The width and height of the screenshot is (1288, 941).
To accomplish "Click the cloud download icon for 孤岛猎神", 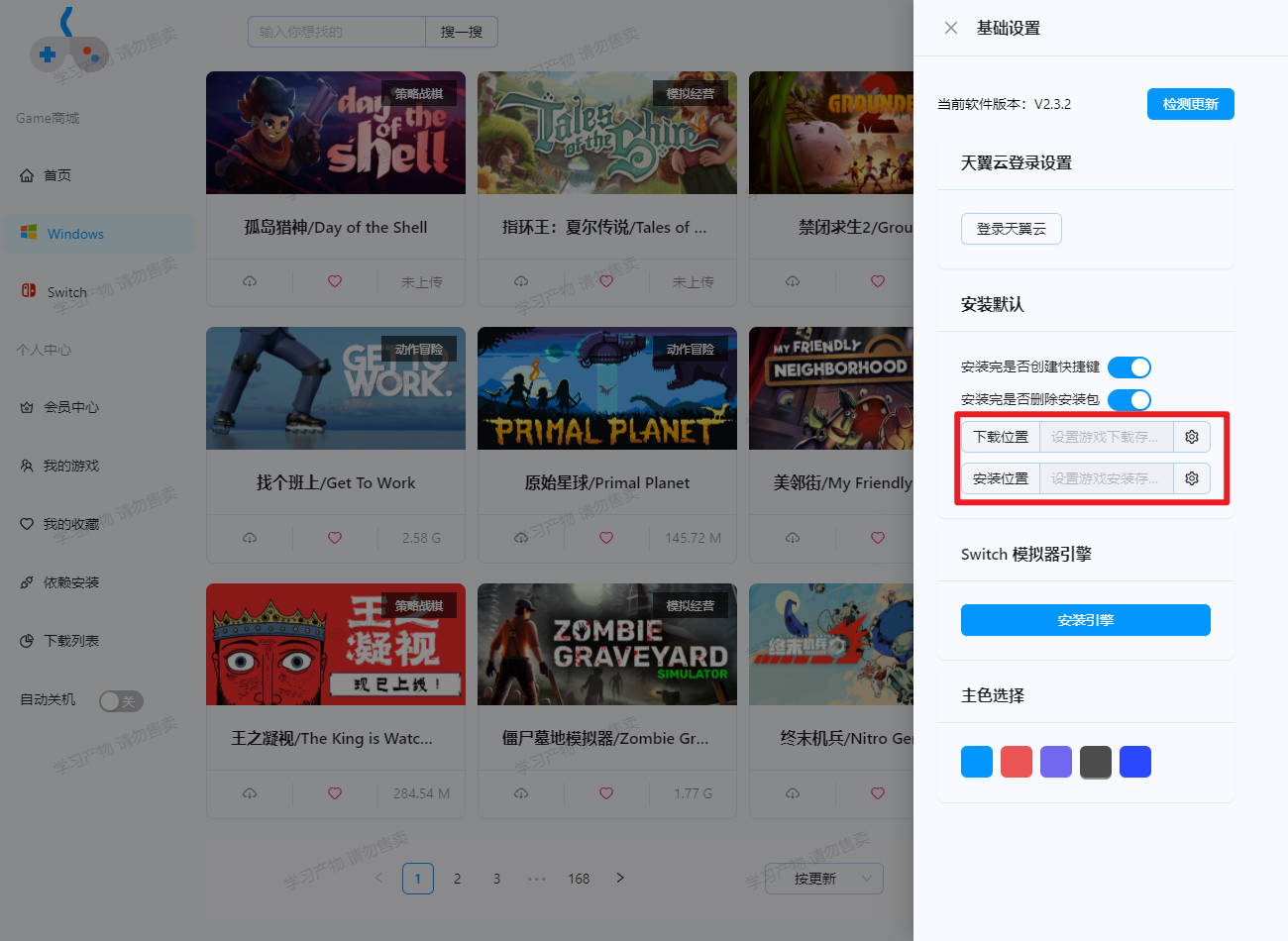I will [x=250, y=281].
